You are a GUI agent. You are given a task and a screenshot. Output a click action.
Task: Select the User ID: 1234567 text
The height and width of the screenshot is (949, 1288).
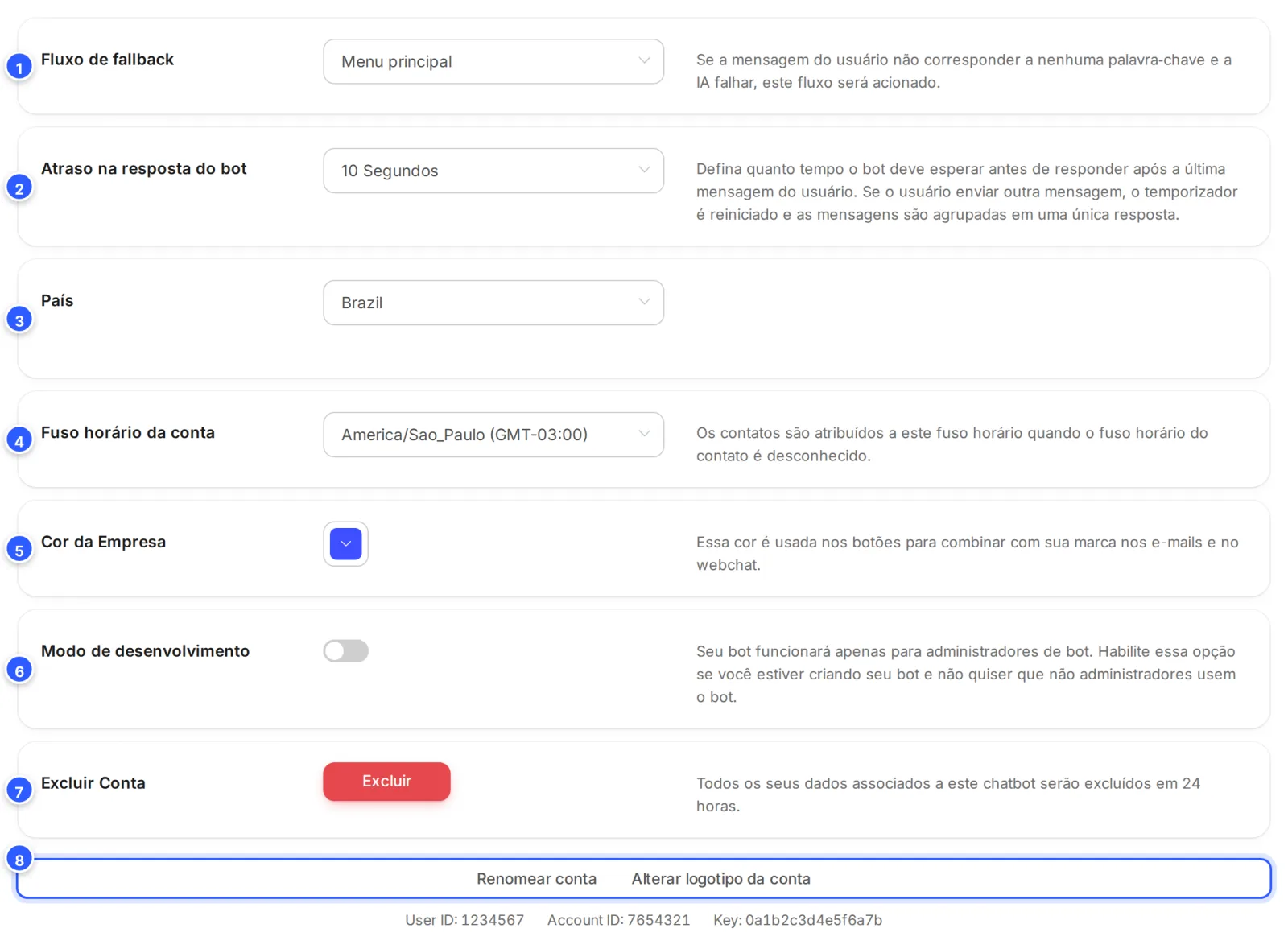[x=464, y=920]
